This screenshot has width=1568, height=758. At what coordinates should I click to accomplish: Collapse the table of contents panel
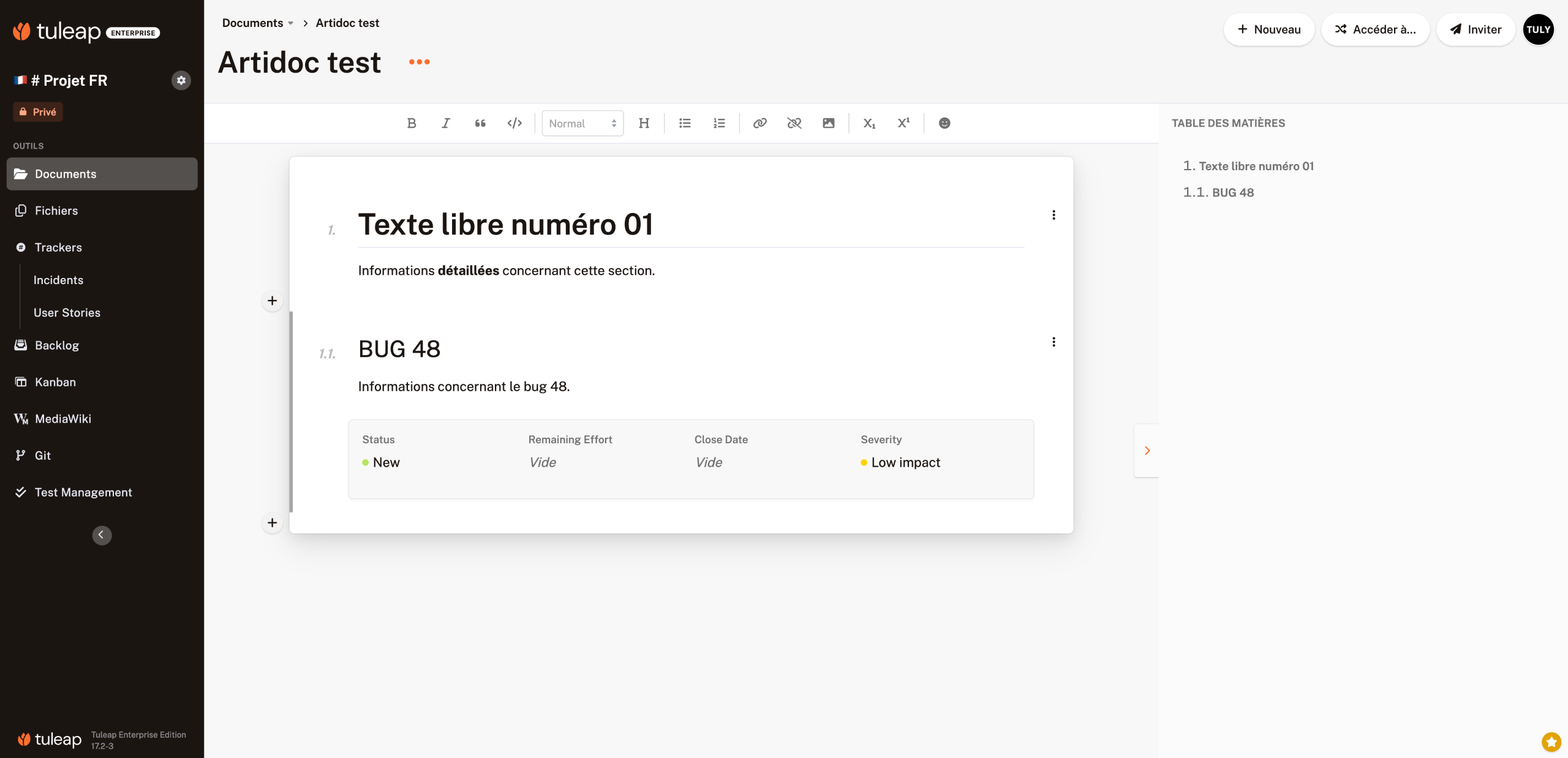point(1147,451)
